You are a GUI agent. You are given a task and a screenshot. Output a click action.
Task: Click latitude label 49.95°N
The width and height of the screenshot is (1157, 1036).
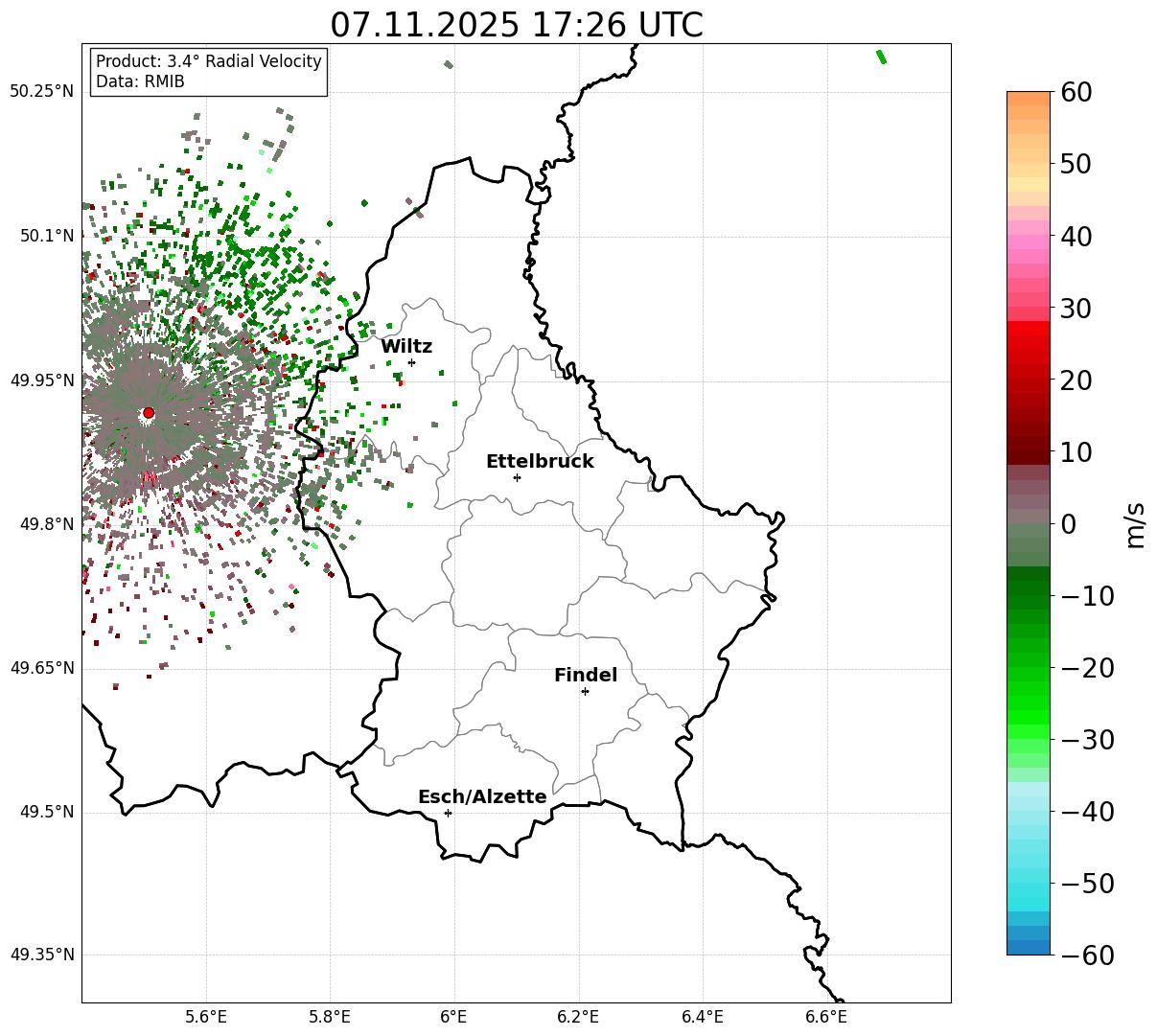tap(41, 380)
